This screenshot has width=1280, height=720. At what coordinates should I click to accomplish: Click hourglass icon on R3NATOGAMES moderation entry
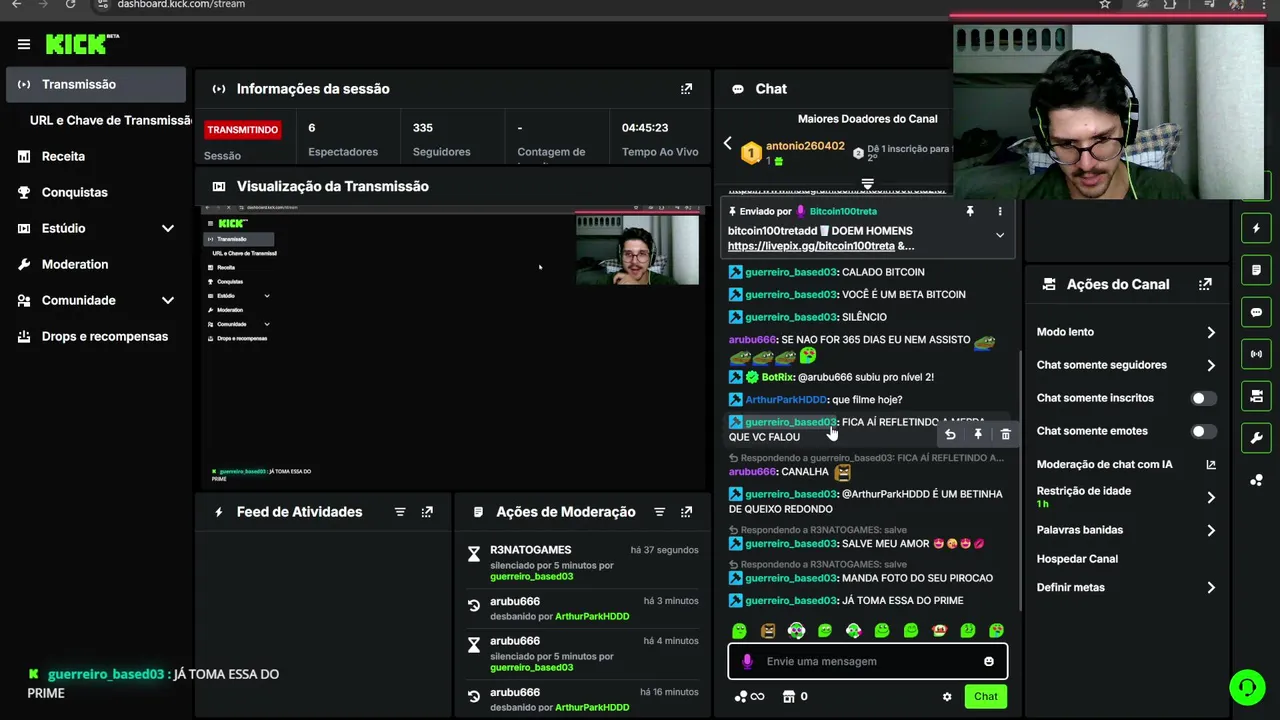click(x=474, y=553)
